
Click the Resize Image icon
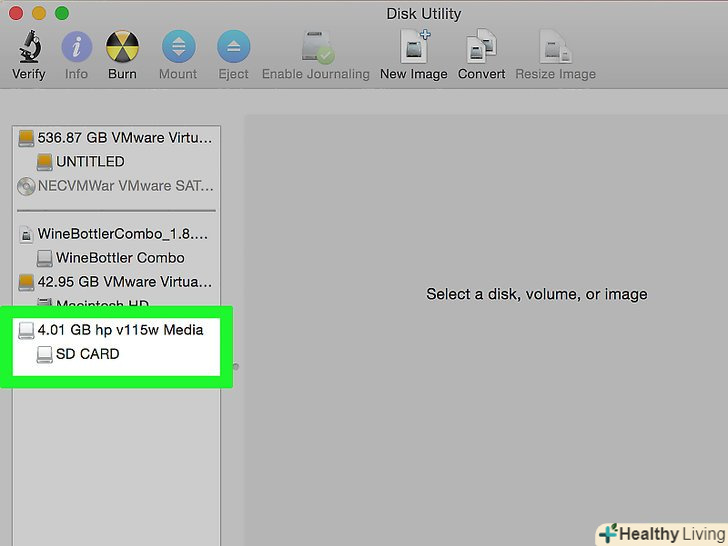pos(555,46)
